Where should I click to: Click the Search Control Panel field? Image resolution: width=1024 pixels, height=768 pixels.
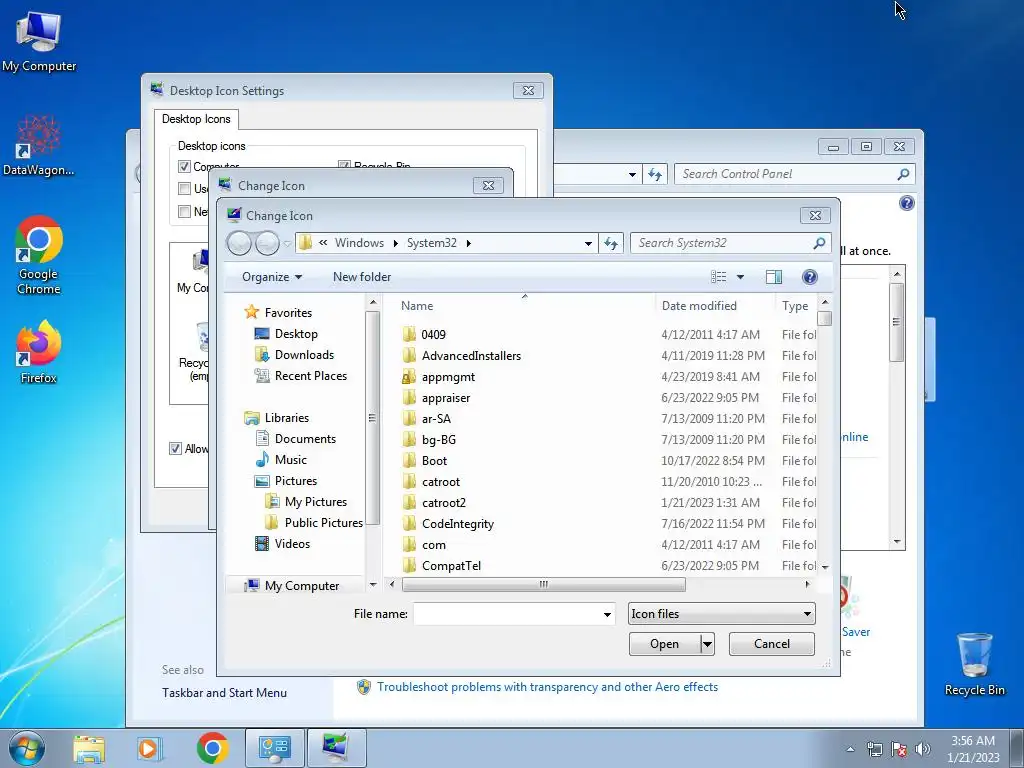(785, 174)
